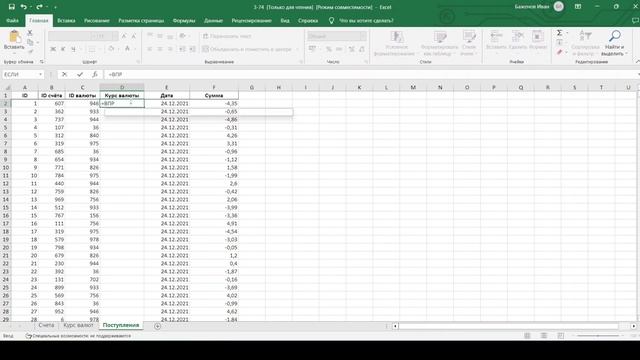Click the user account avatar
The width and height of the screenshot is (640, 360).
tap(559, 7)
